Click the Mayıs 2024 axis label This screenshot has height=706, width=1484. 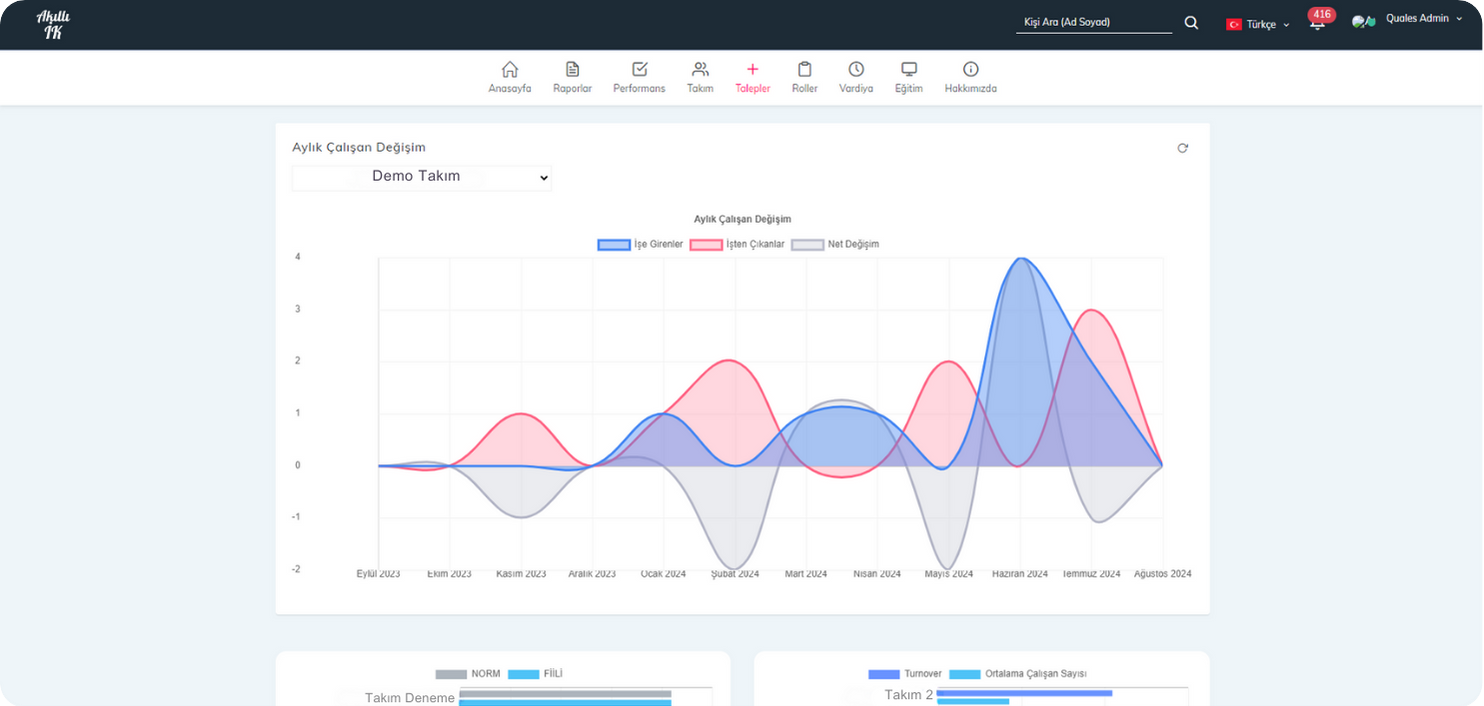[x=949, y=574]
